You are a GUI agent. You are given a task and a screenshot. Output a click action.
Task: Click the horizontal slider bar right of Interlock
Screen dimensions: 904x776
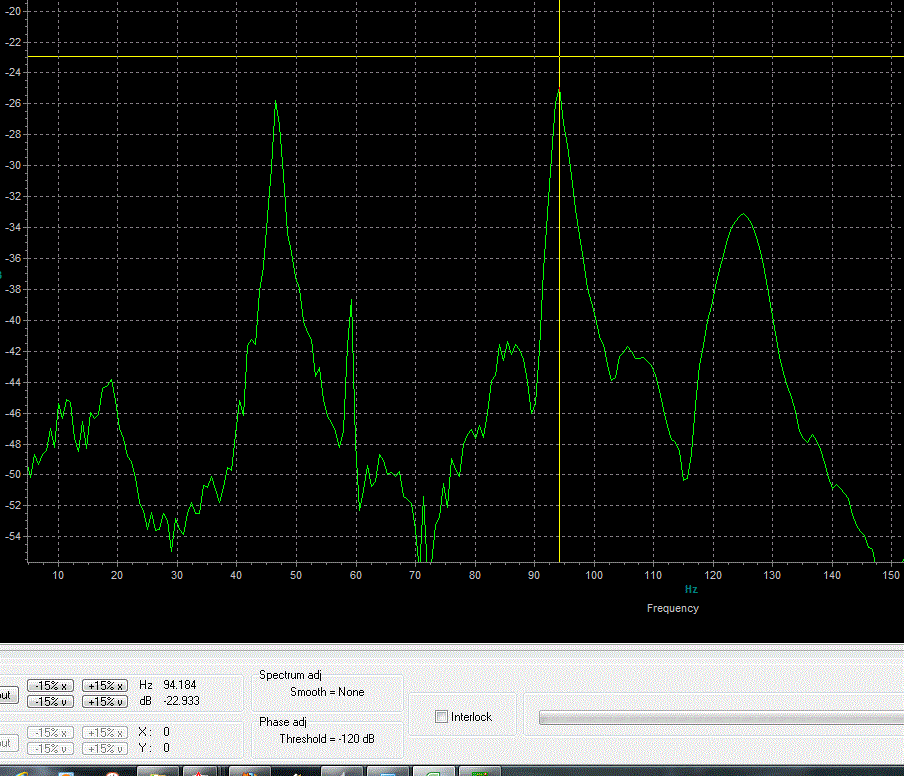coord(721,717)
